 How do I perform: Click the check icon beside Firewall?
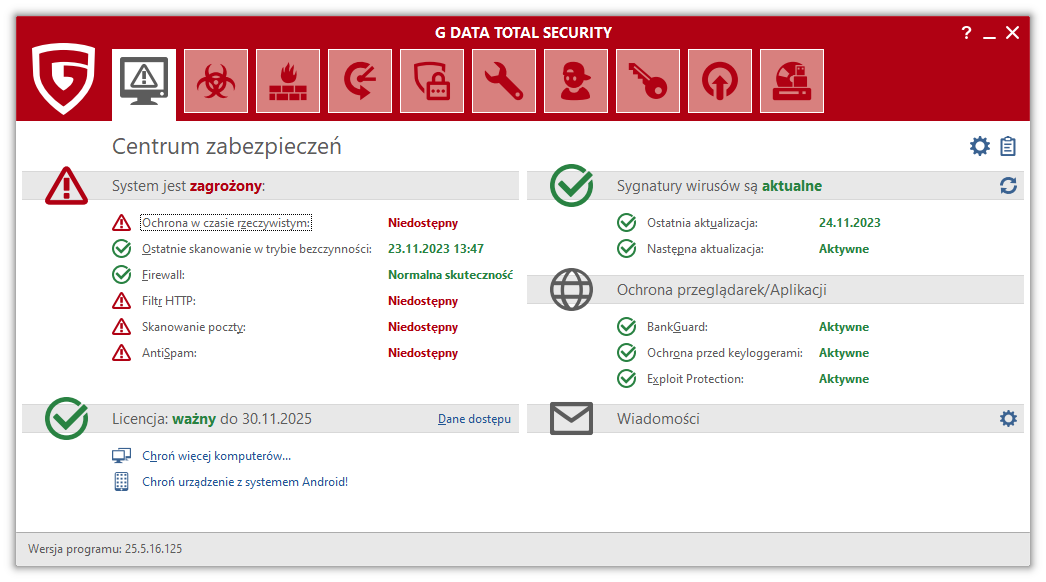(x=121, y=274)
